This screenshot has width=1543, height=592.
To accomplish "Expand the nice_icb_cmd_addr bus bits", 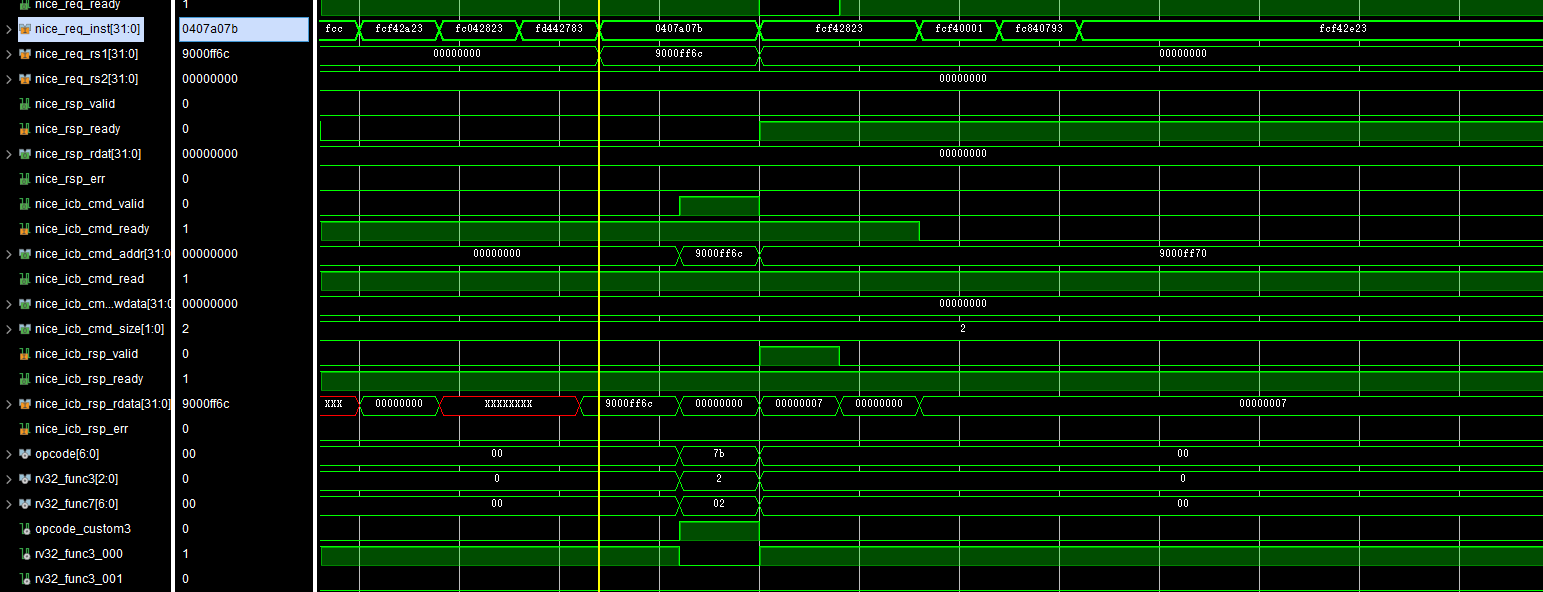I will click(x=9, y=254).
